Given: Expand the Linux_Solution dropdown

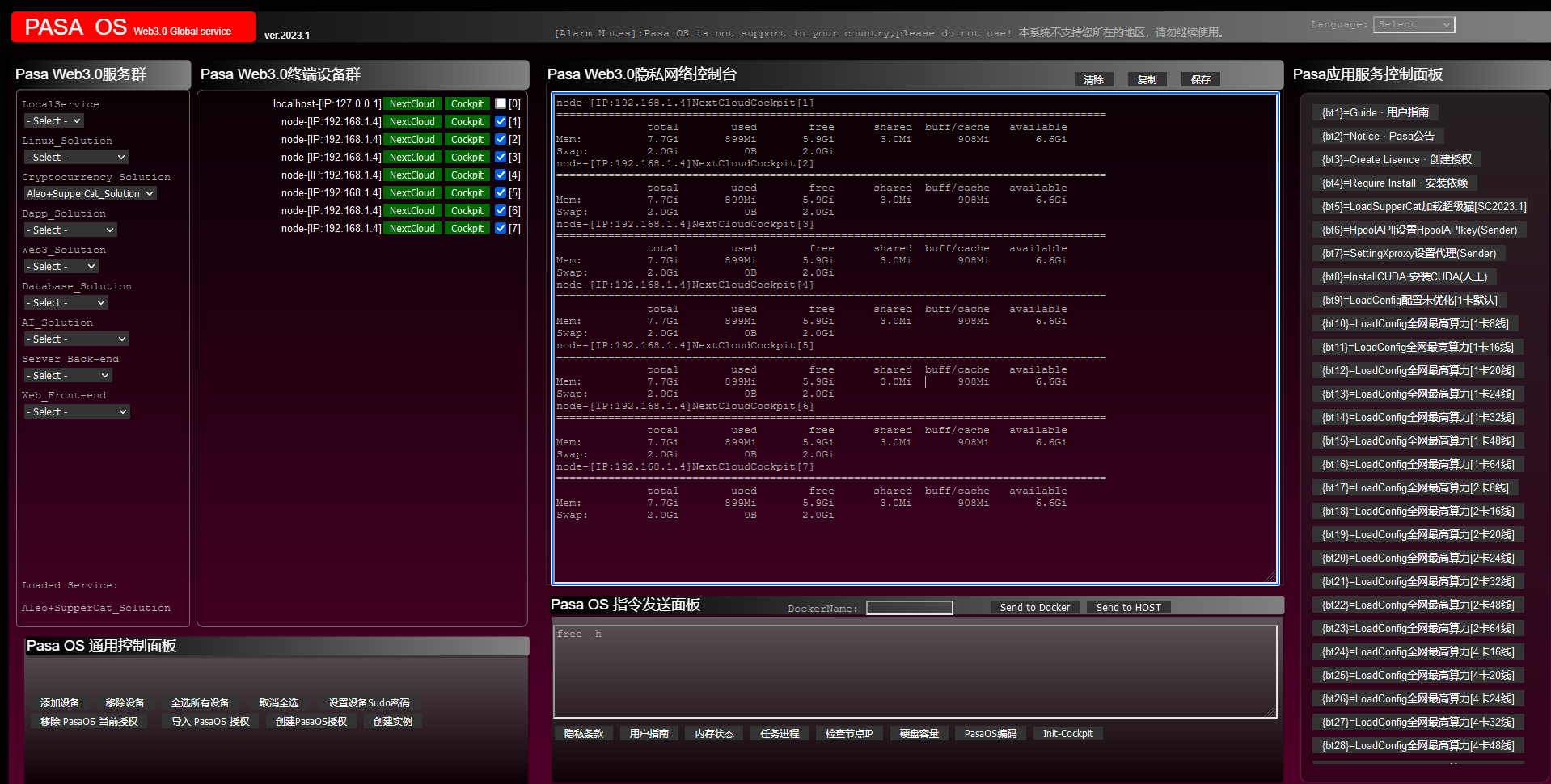Looking at the screenshot, I should (76, 157).
